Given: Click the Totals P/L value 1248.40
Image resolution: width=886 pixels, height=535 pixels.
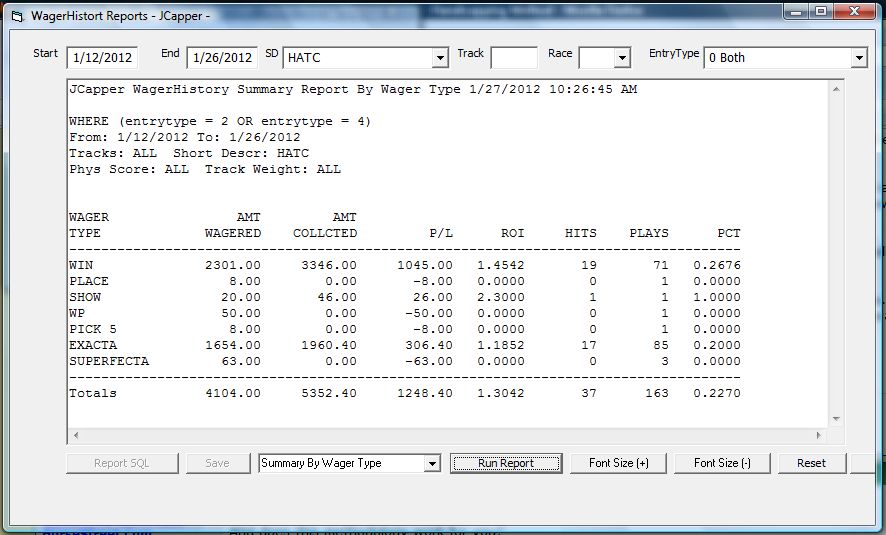Looking at the screenshot, I should (425, 393).
